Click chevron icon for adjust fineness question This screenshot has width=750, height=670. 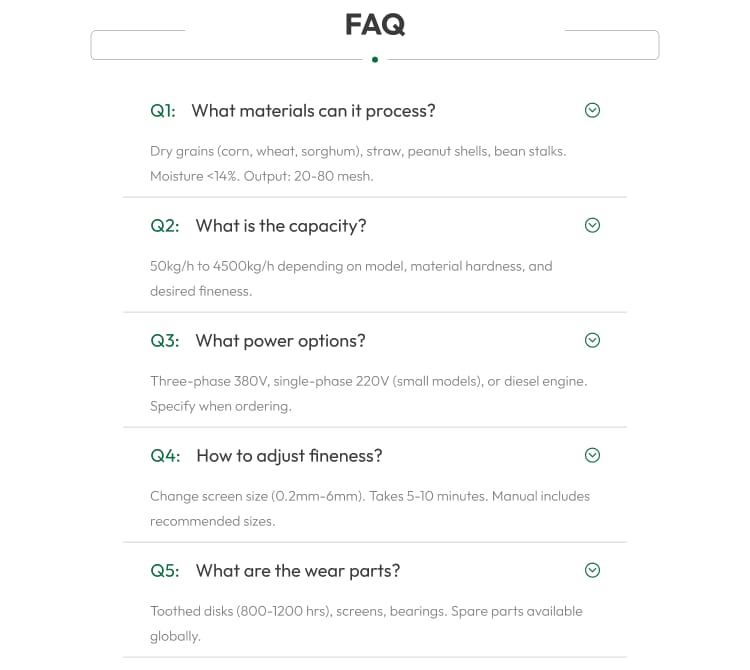[592, 455]
